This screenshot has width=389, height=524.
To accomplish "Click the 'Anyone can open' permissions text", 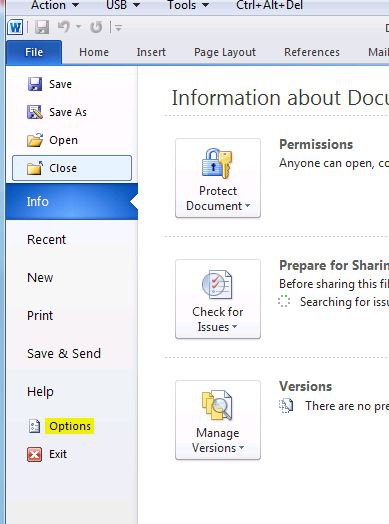I will click(334, 163).
